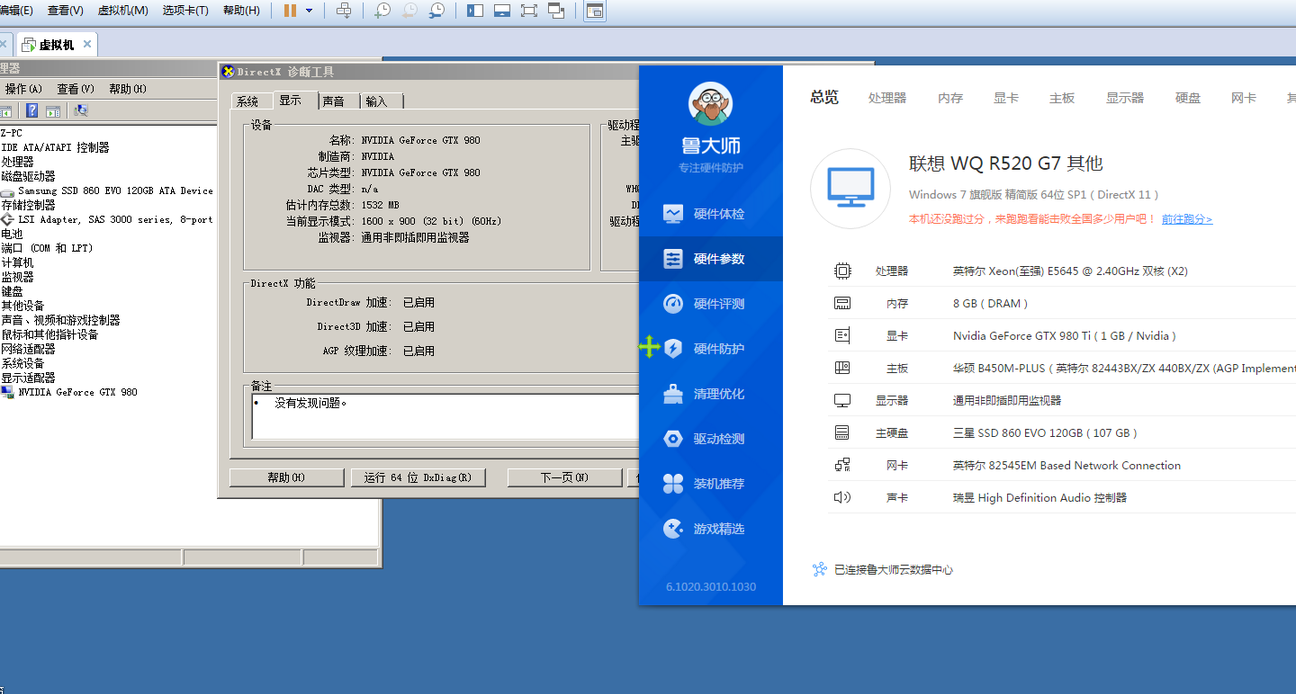
Task: Switch to 主板 tab in Lu Dashi
Action: 1062,98
